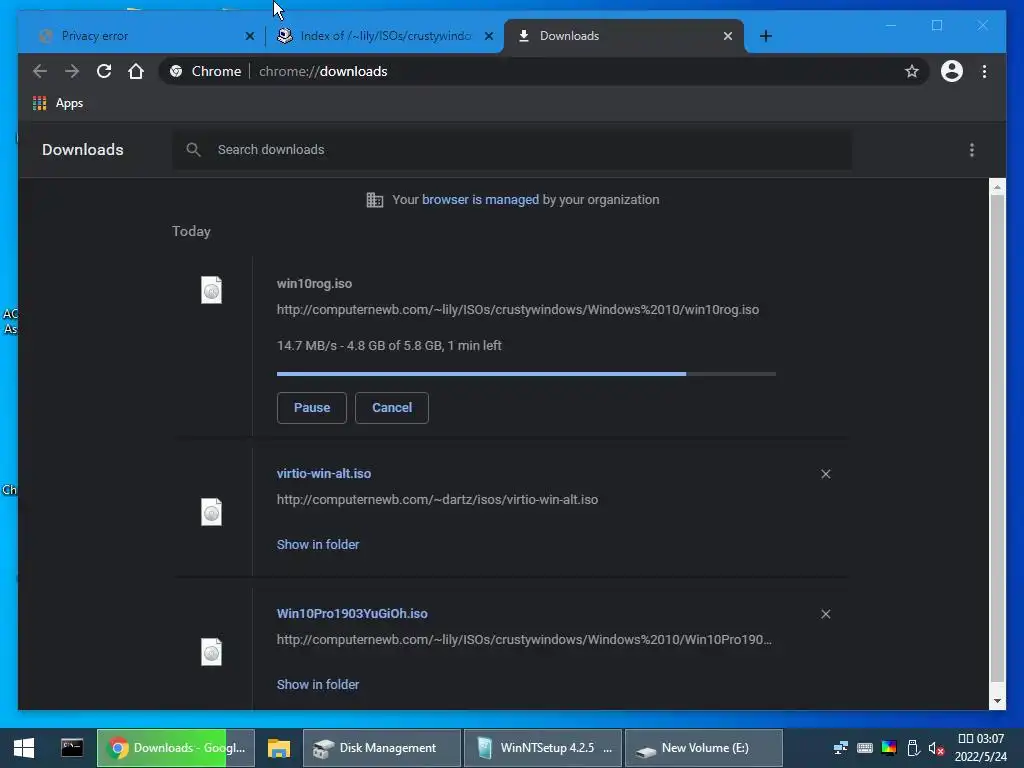Open the Command Prompt taskbar icon
The image size is (1024, 768).
[x=72, y=748]
